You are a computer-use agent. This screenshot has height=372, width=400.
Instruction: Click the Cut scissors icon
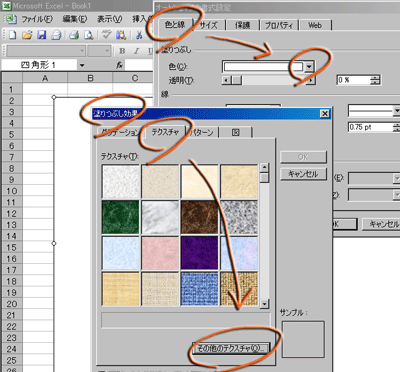point(139,35)
